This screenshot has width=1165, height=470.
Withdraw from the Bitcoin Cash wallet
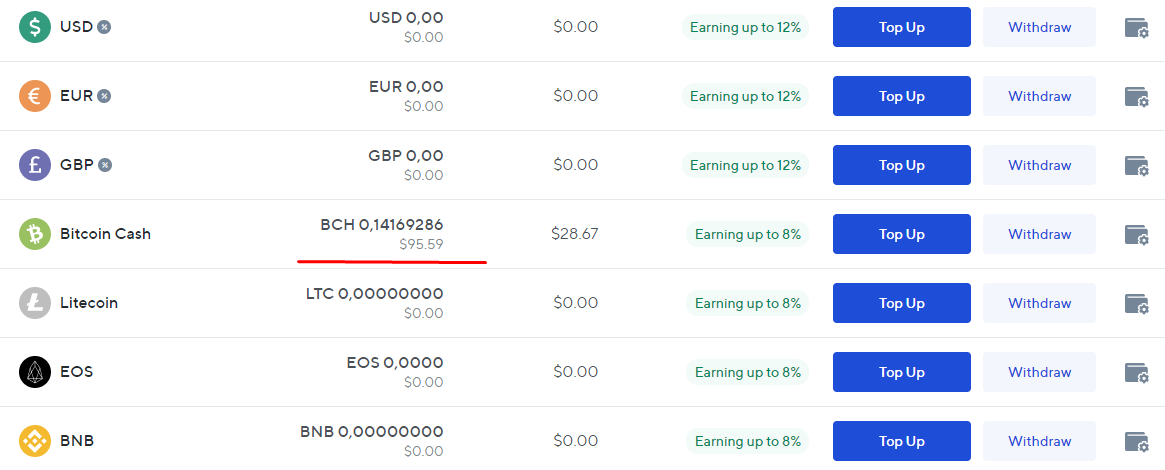(1039, 234)
